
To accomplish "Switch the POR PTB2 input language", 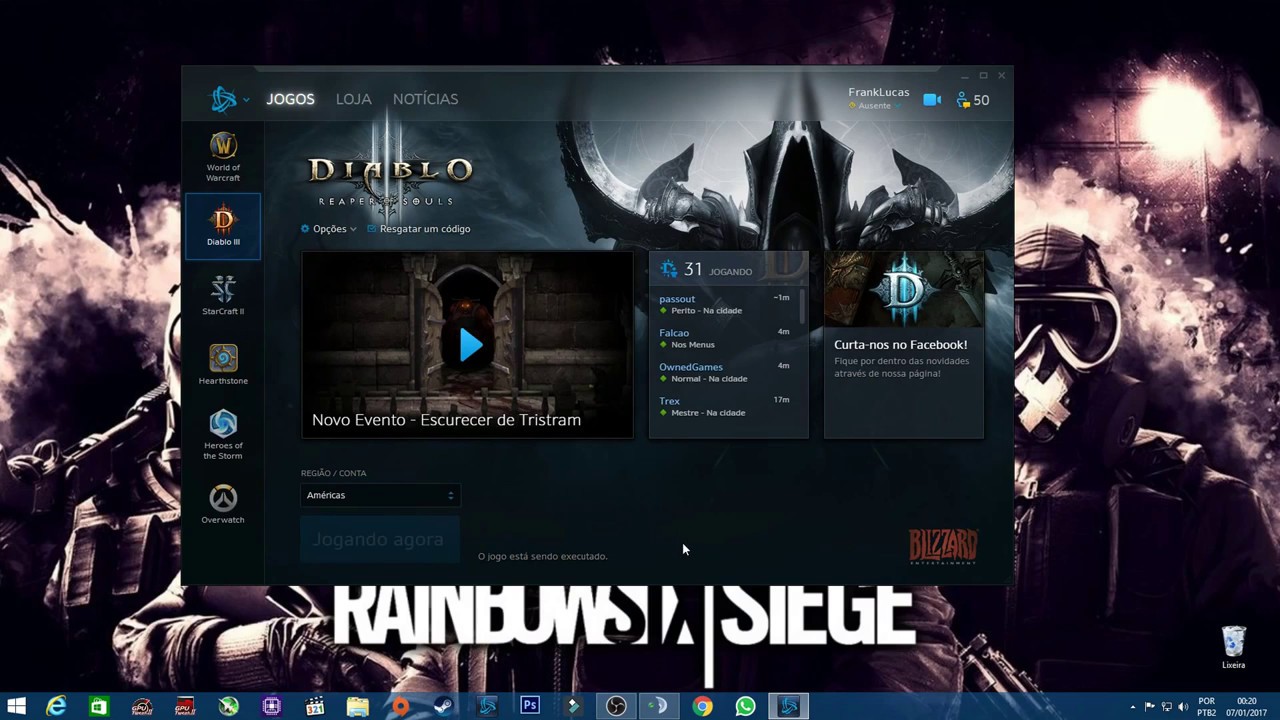I will (1207, 707).
